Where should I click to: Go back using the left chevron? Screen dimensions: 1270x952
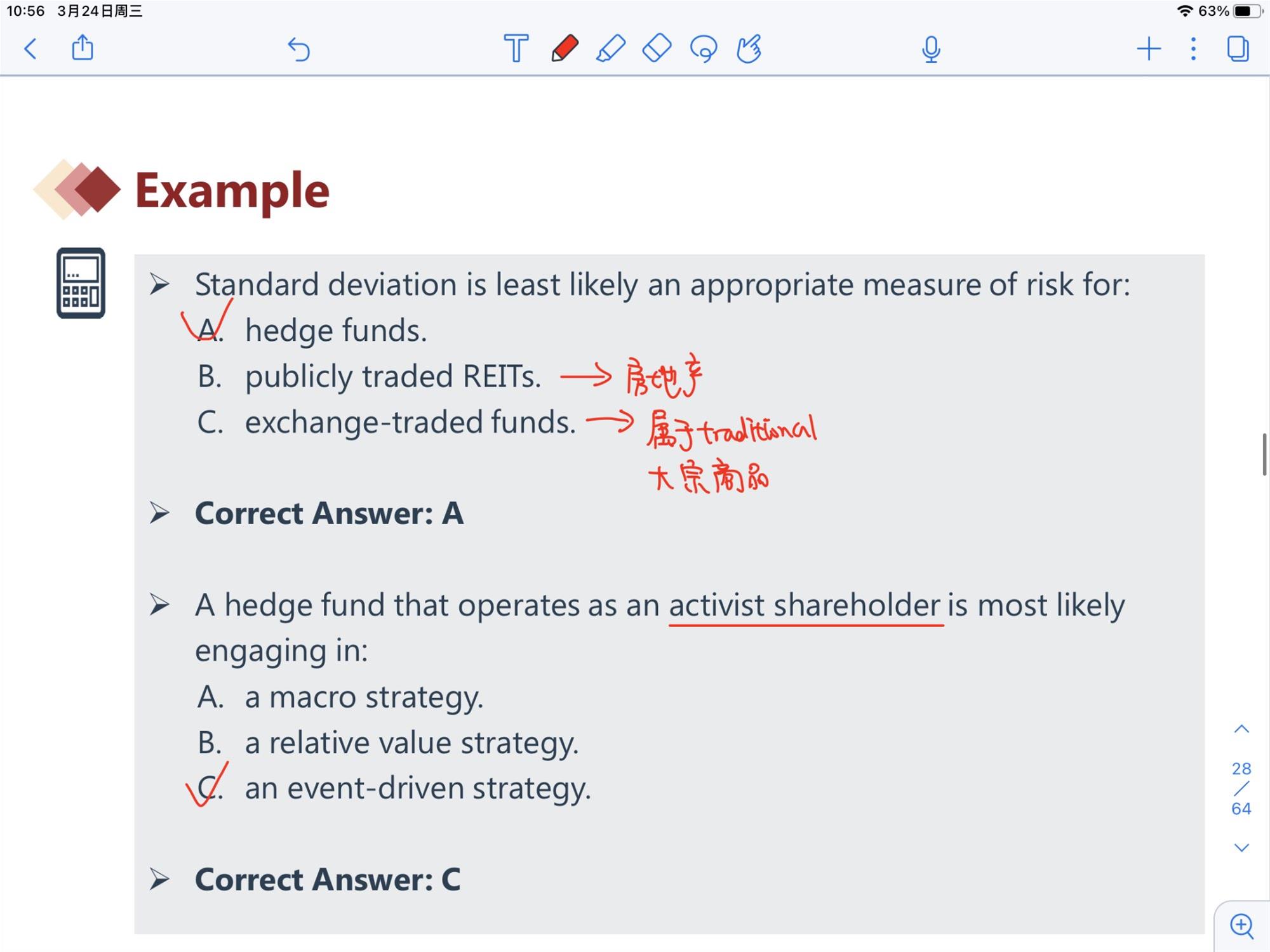coord(30,48)
